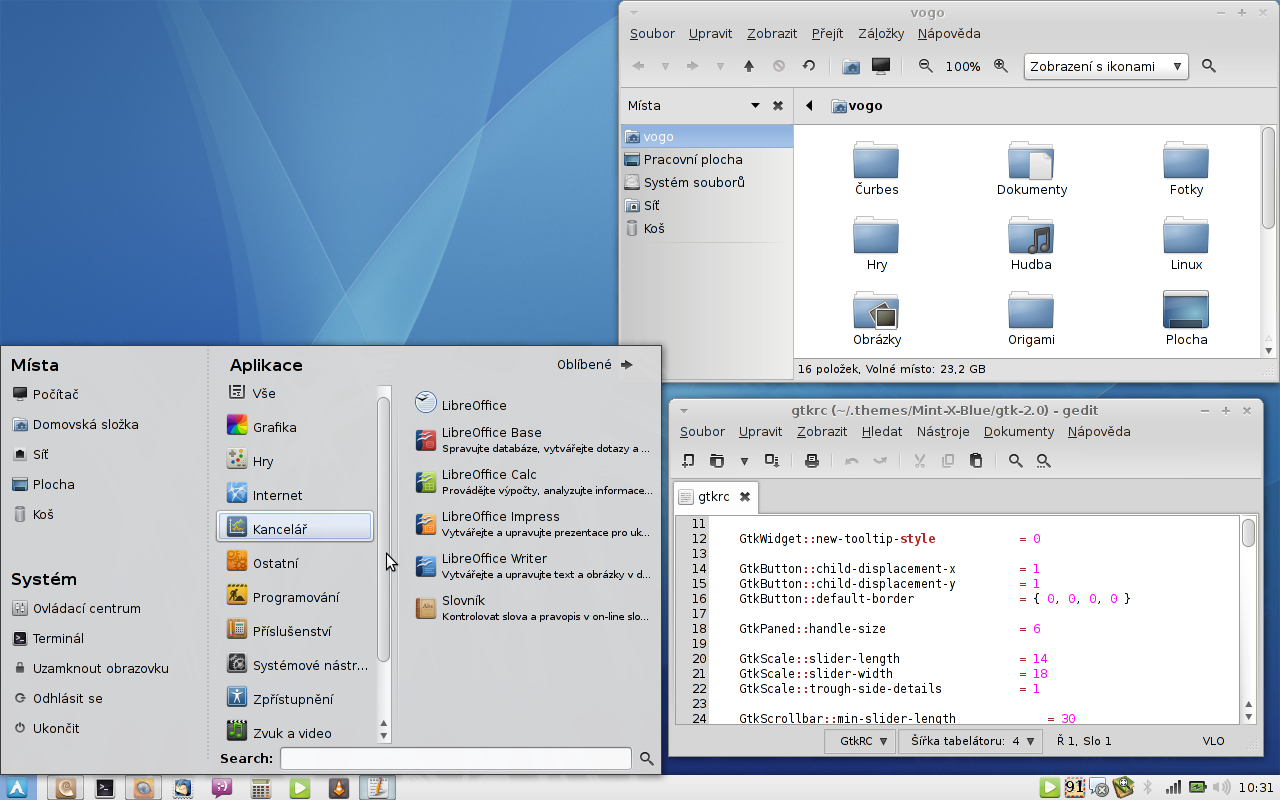The height and width of the screenshot is (800, 1280).
Task: Launch LibreOffice Base from the menu
Action: [532, 440]
